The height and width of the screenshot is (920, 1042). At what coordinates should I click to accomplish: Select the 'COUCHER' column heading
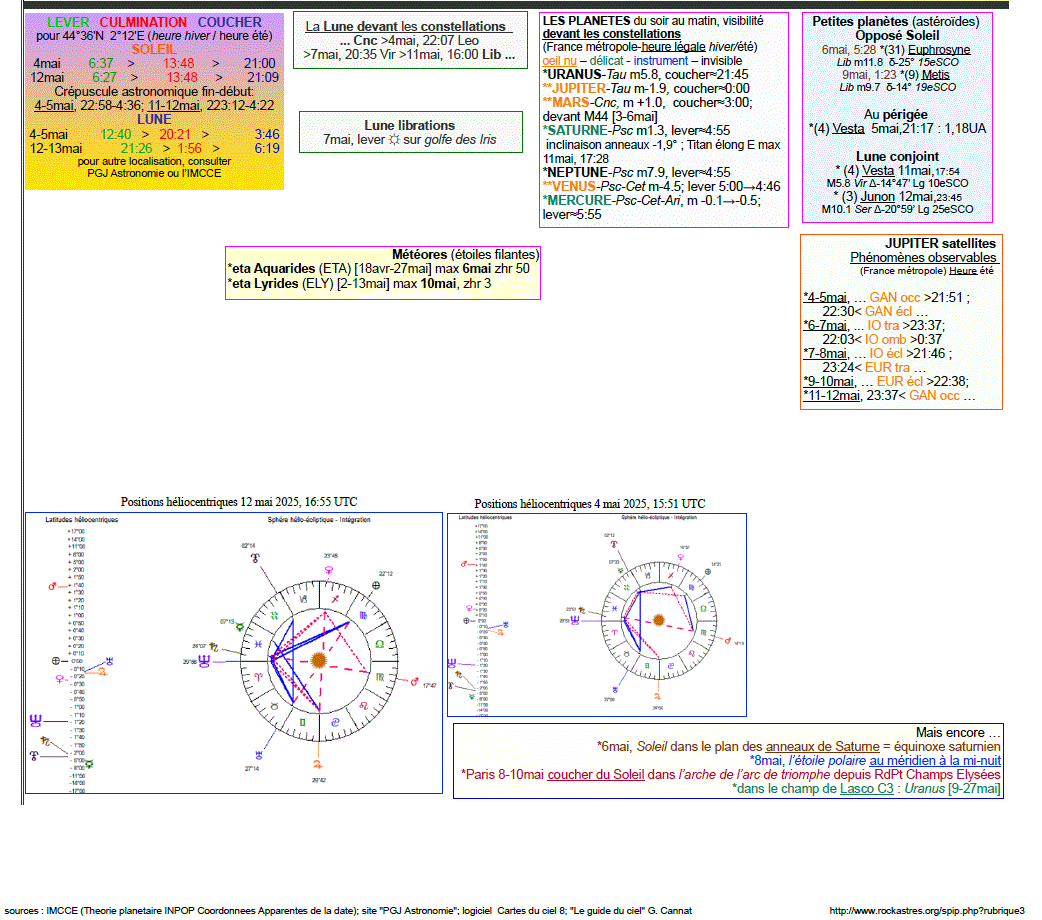pyautogui.click(x=230, y=22)
